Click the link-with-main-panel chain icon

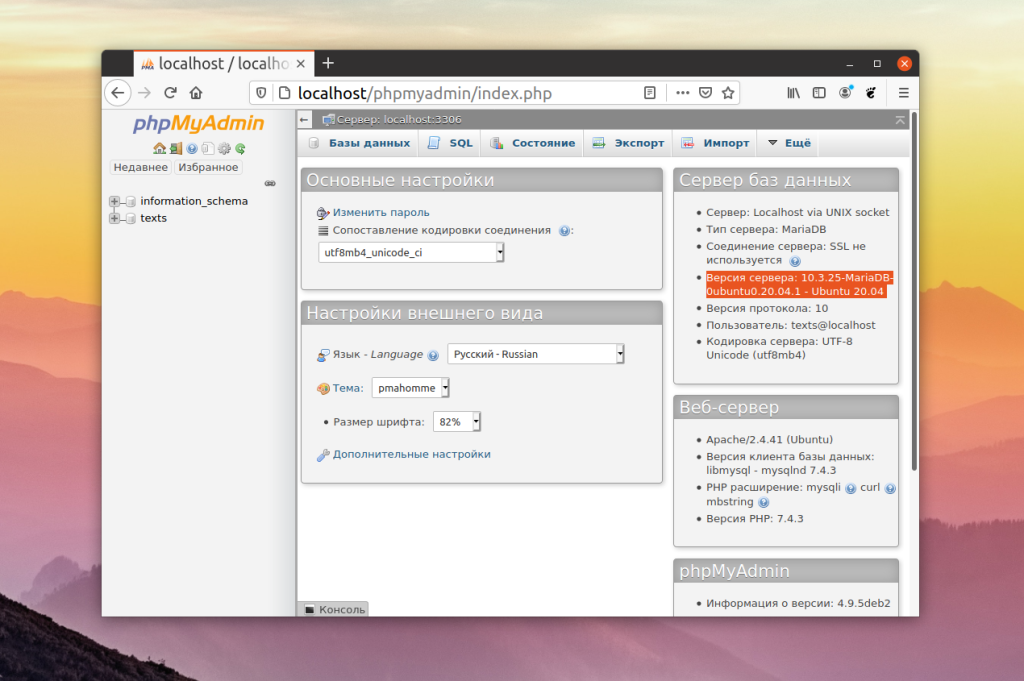point(270,183)
